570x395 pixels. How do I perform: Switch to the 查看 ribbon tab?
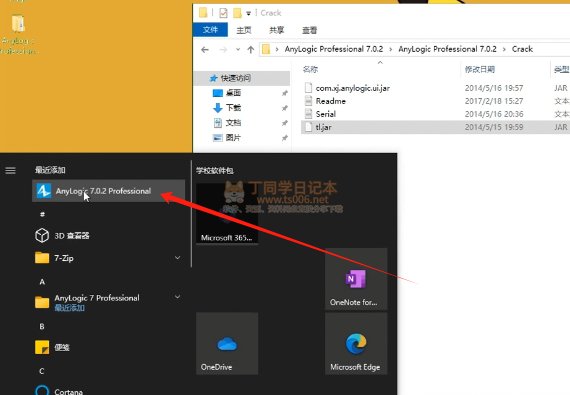pyautogui.click(x=309, y=30)
